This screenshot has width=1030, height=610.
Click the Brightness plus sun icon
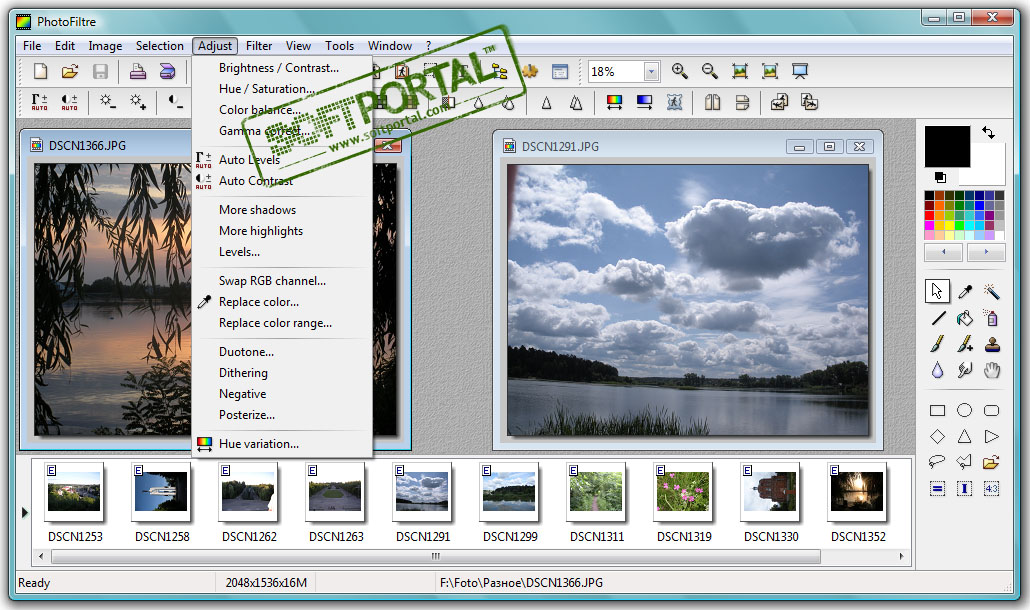(x=137, y=102)
